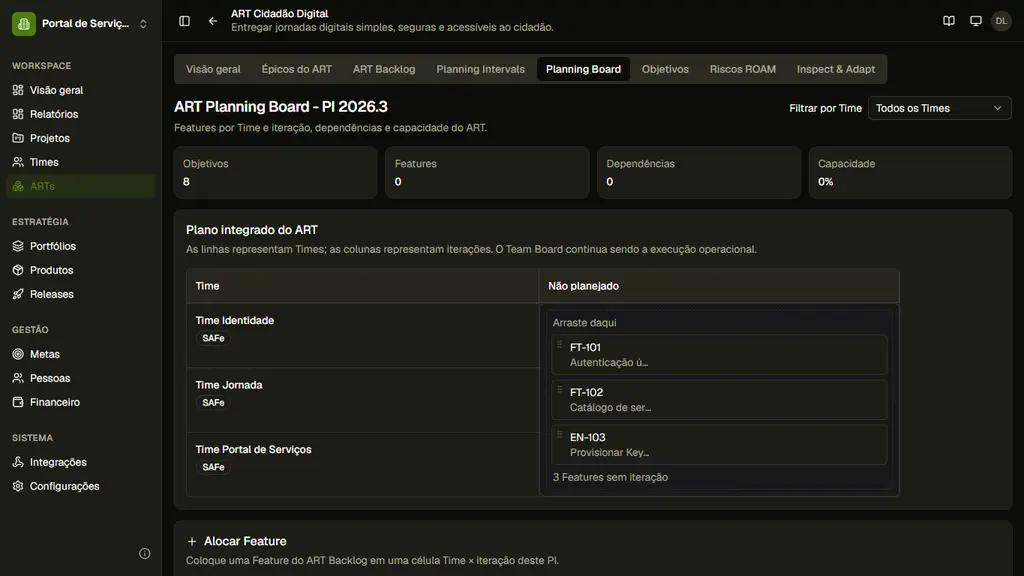The height and width of the screenshot is (576, 1024).
Task: Select the Planning Board tab
Action: [583, 69]
